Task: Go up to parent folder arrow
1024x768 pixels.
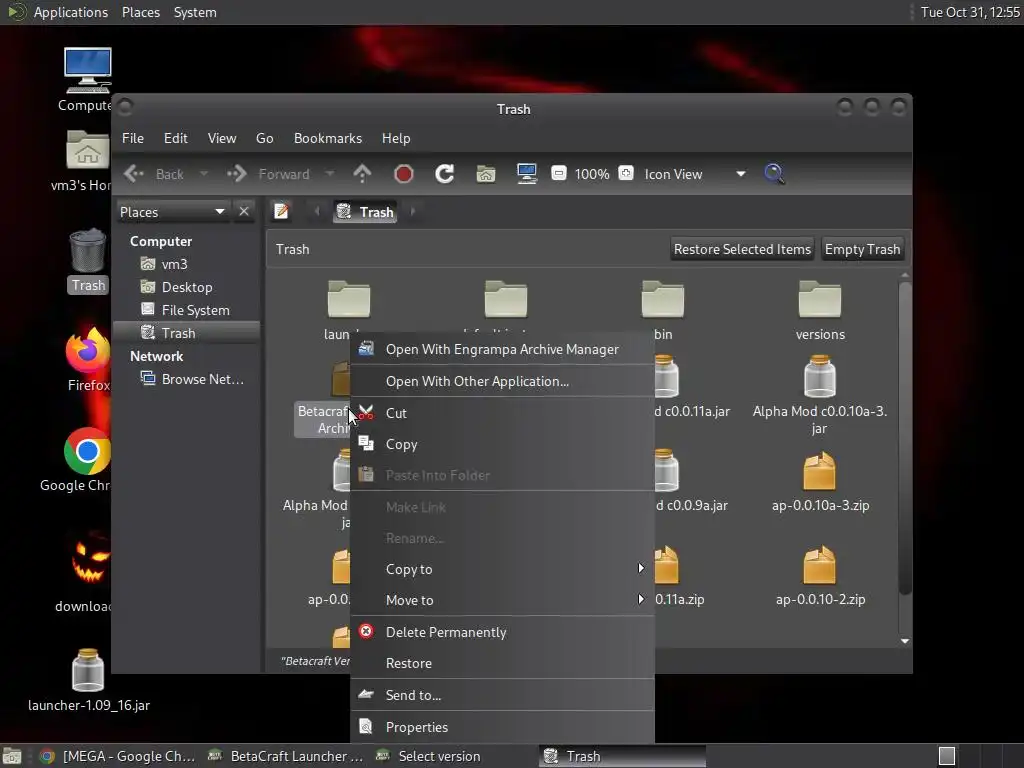Action: [x=362, y=174]
